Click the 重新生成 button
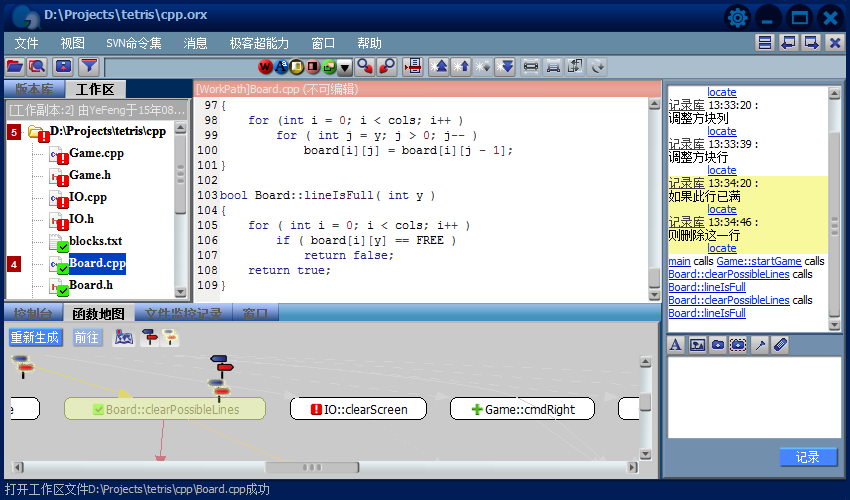This screenshot has width=850, height=500. 35,338
